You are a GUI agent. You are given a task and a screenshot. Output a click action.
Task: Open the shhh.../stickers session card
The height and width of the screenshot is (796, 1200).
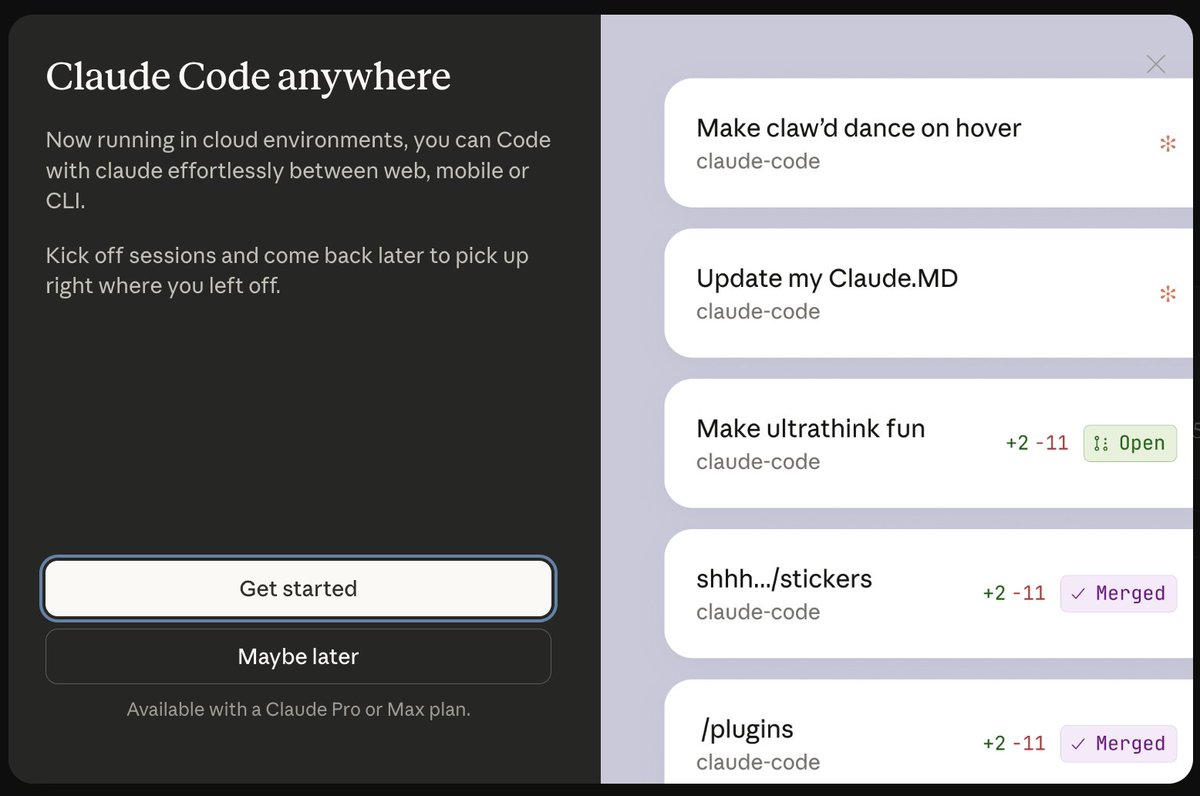point(850,593)
